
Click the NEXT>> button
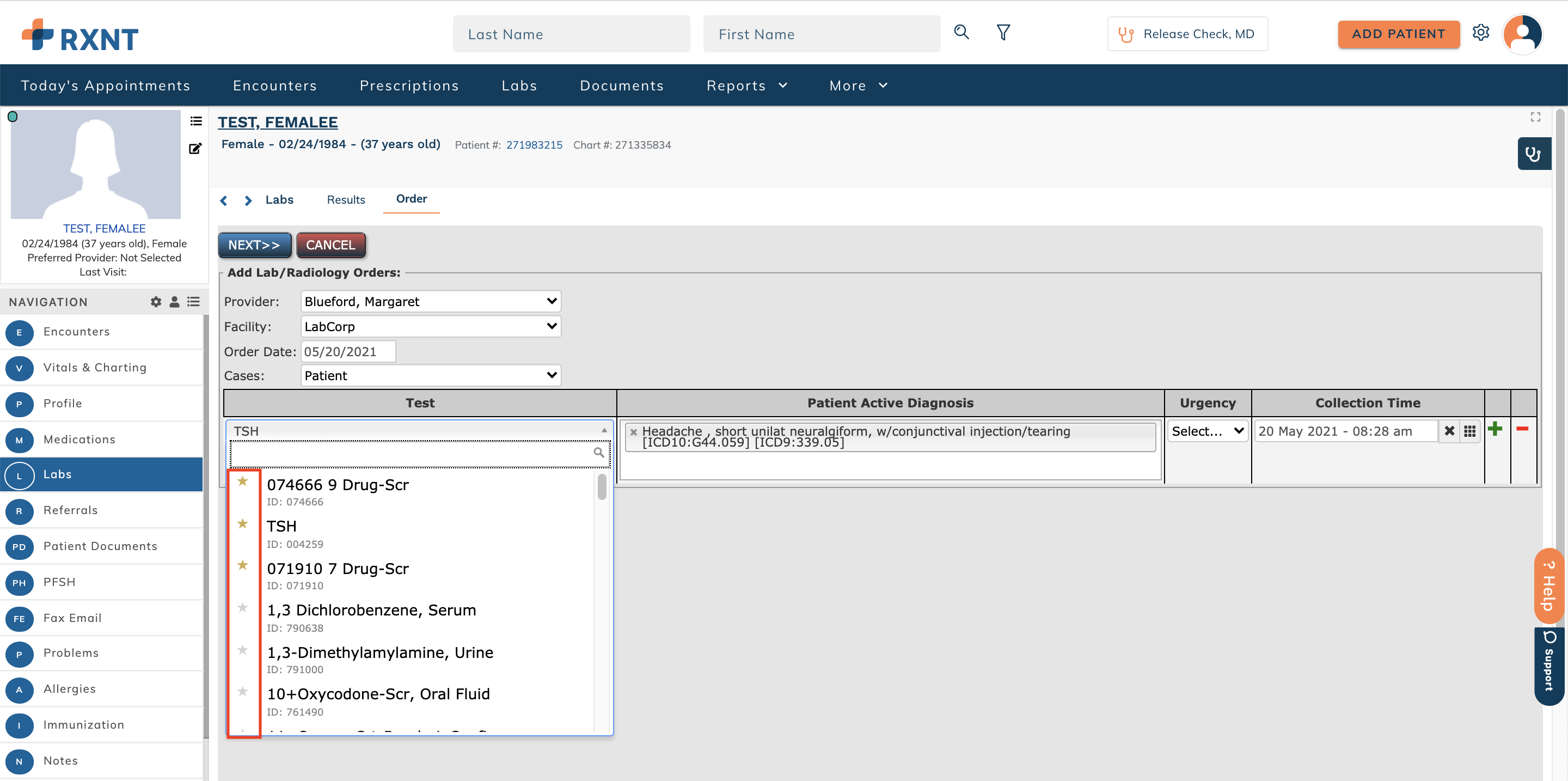pos(254,245)
